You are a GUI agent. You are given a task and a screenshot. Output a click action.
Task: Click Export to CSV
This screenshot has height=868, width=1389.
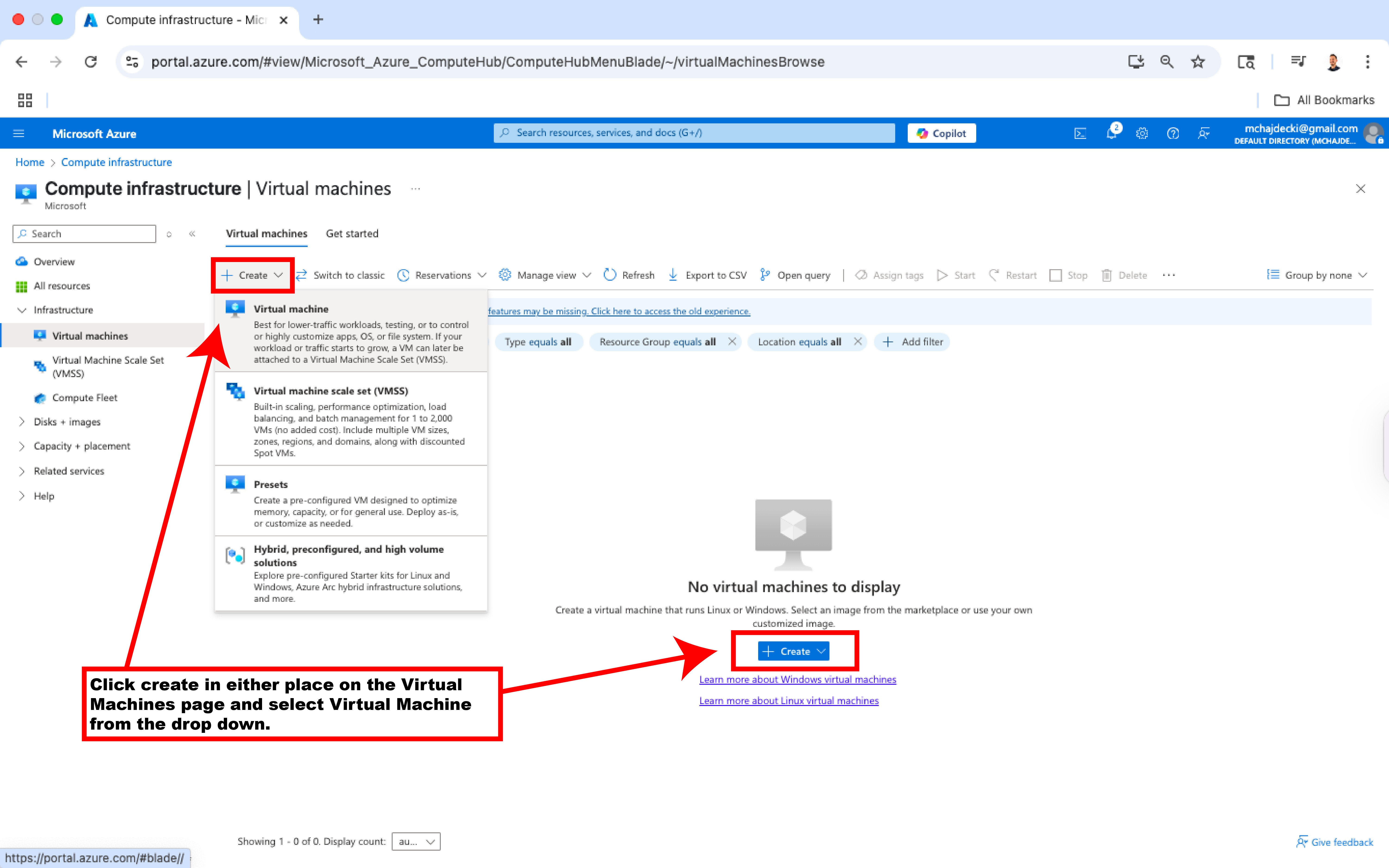[707, 275]
